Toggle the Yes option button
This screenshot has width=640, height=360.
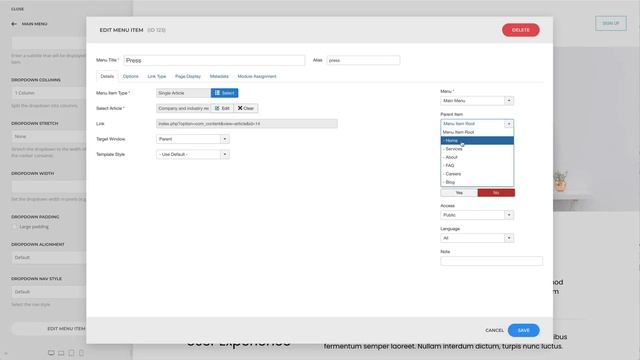point(459,193)
